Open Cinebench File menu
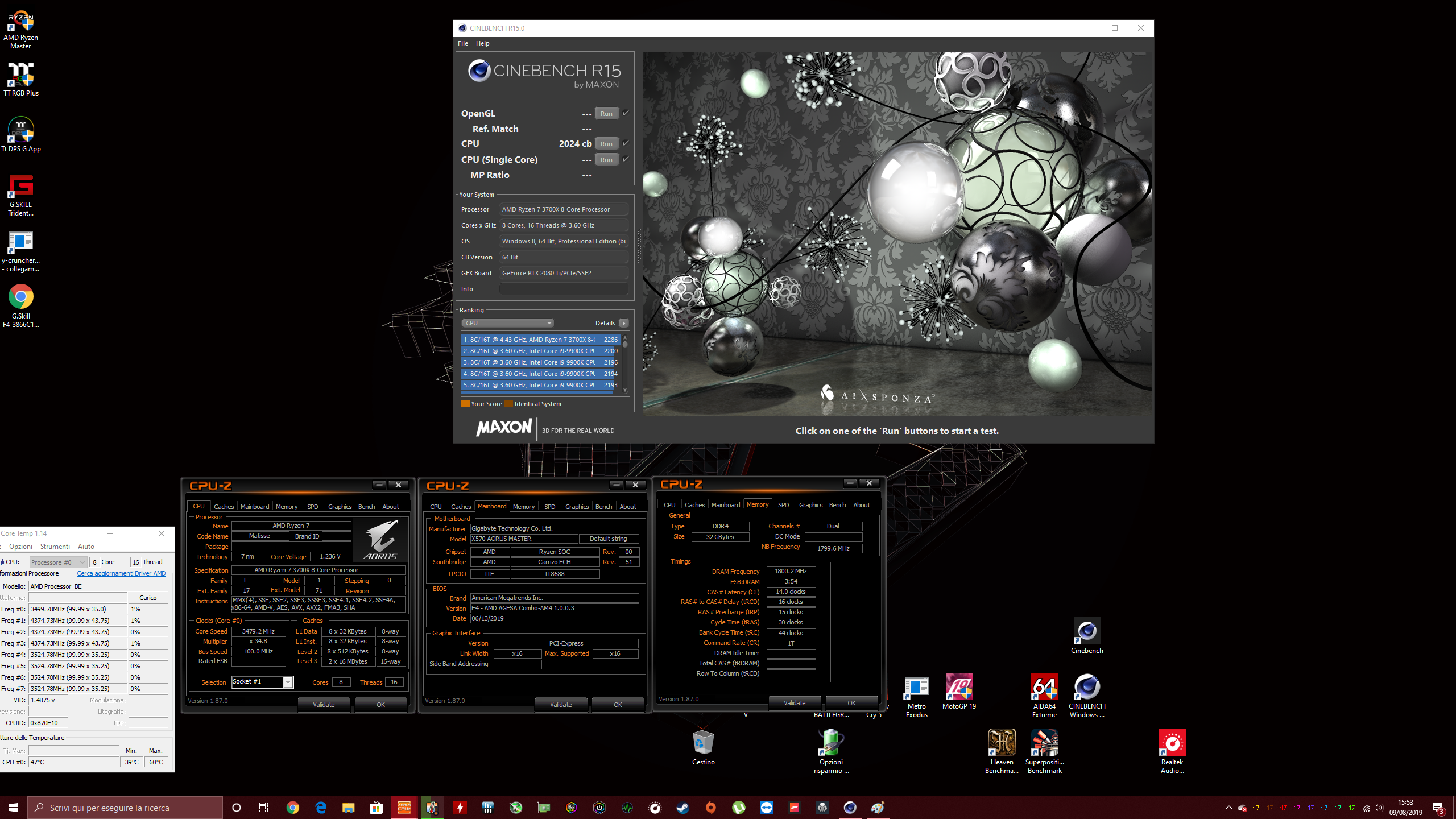1456x819 pixels. point(463,43)
